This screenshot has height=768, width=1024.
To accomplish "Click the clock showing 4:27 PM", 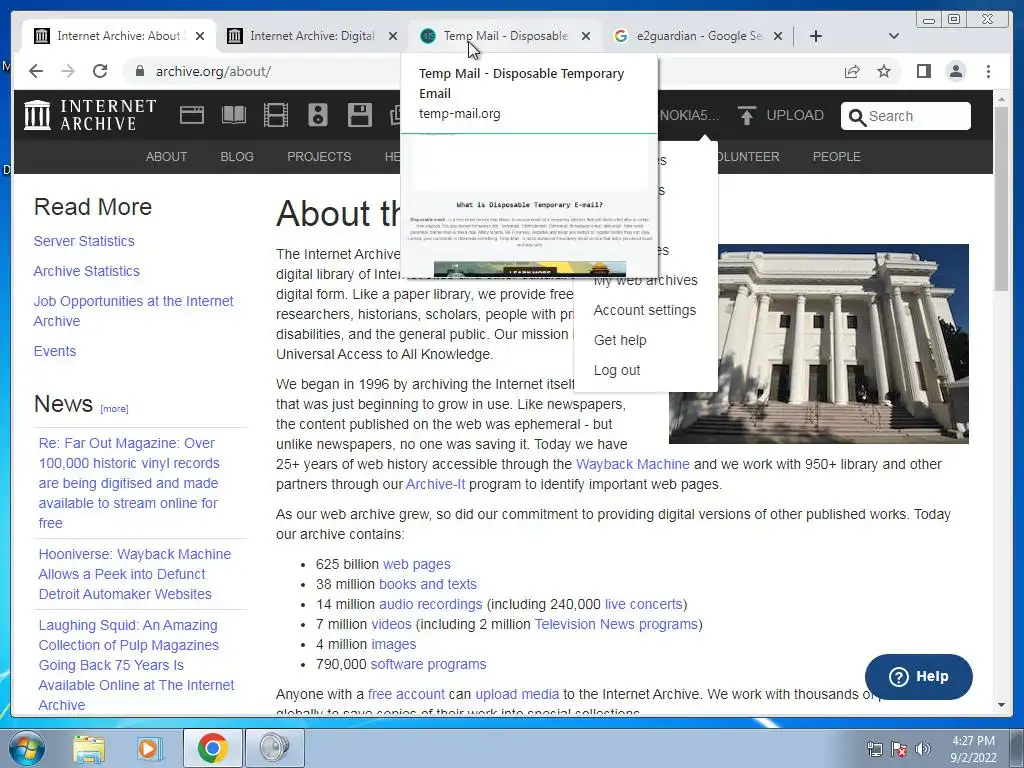I will pos(973,741).
